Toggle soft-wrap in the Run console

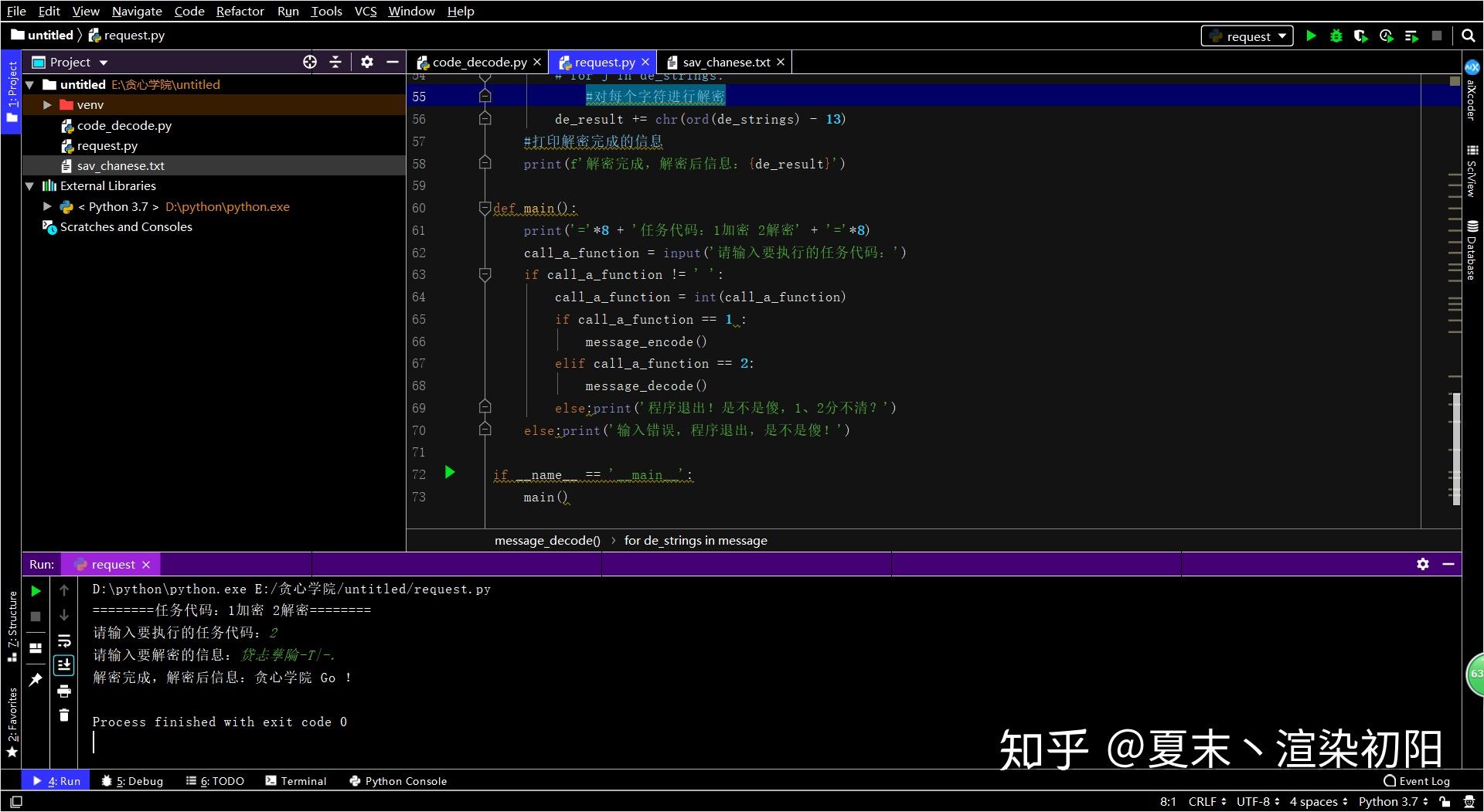(x=64, y=640)
